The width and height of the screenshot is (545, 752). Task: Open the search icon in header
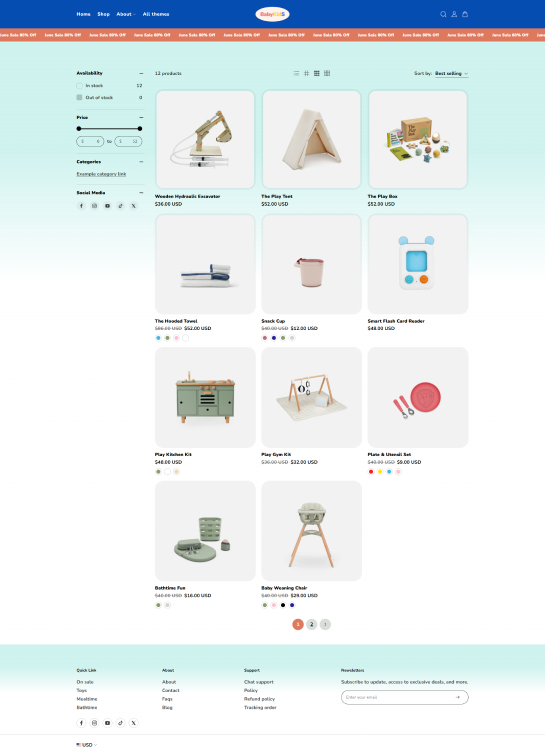tap(443, 14)
